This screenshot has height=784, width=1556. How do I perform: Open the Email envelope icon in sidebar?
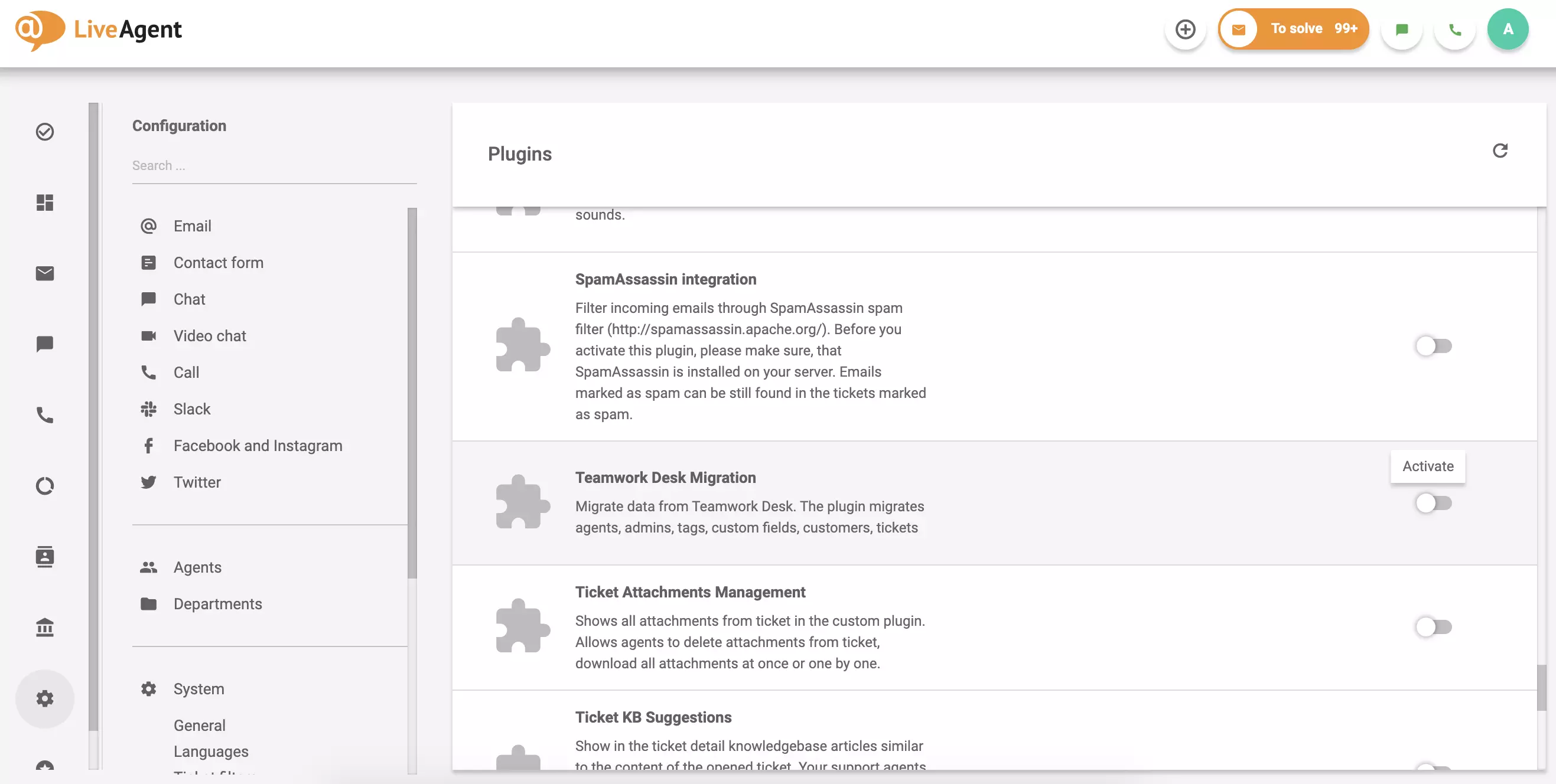click(44, 273)
